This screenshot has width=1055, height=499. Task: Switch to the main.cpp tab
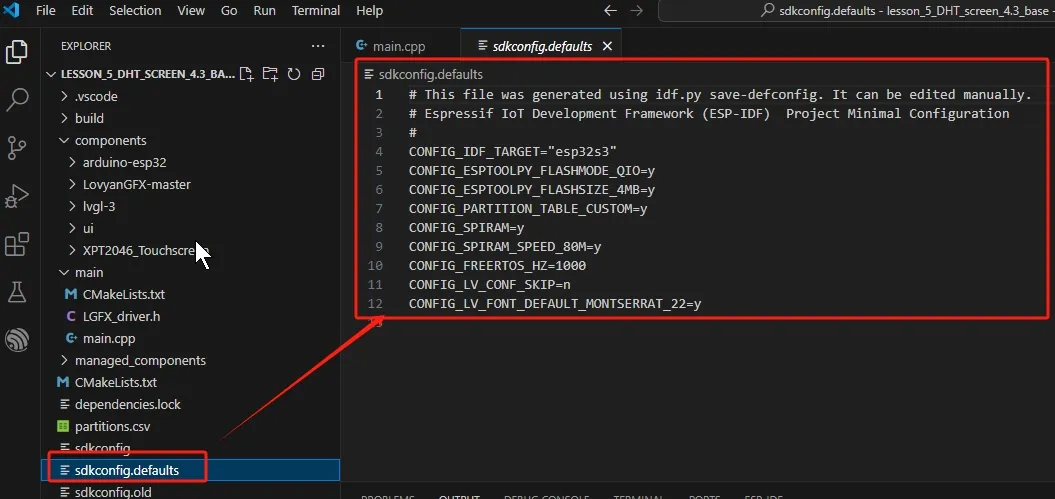point(399,46)
